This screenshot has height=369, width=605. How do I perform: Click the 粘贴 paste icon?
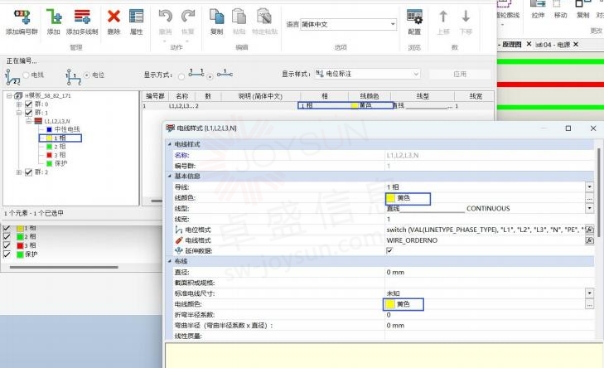[239, 17]
